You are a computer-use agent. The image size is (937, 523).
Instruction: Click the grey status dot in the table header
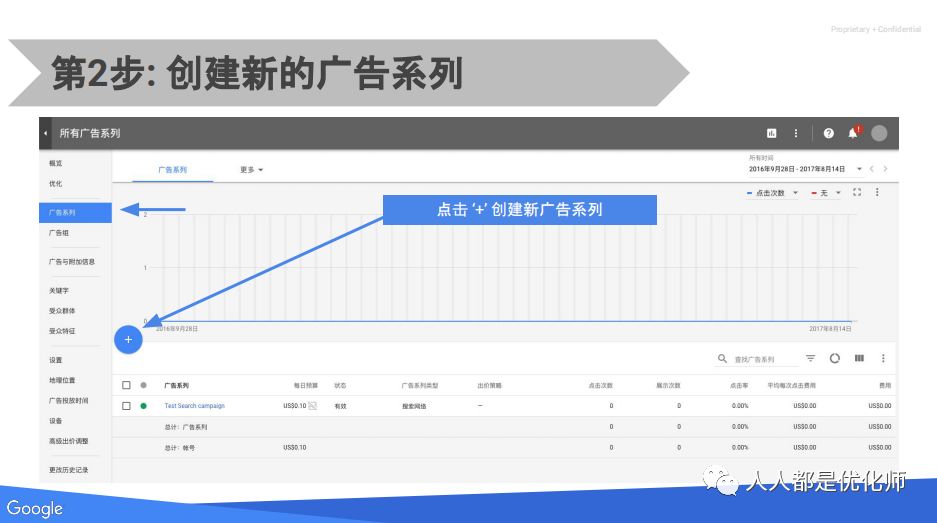click(143, 385)
